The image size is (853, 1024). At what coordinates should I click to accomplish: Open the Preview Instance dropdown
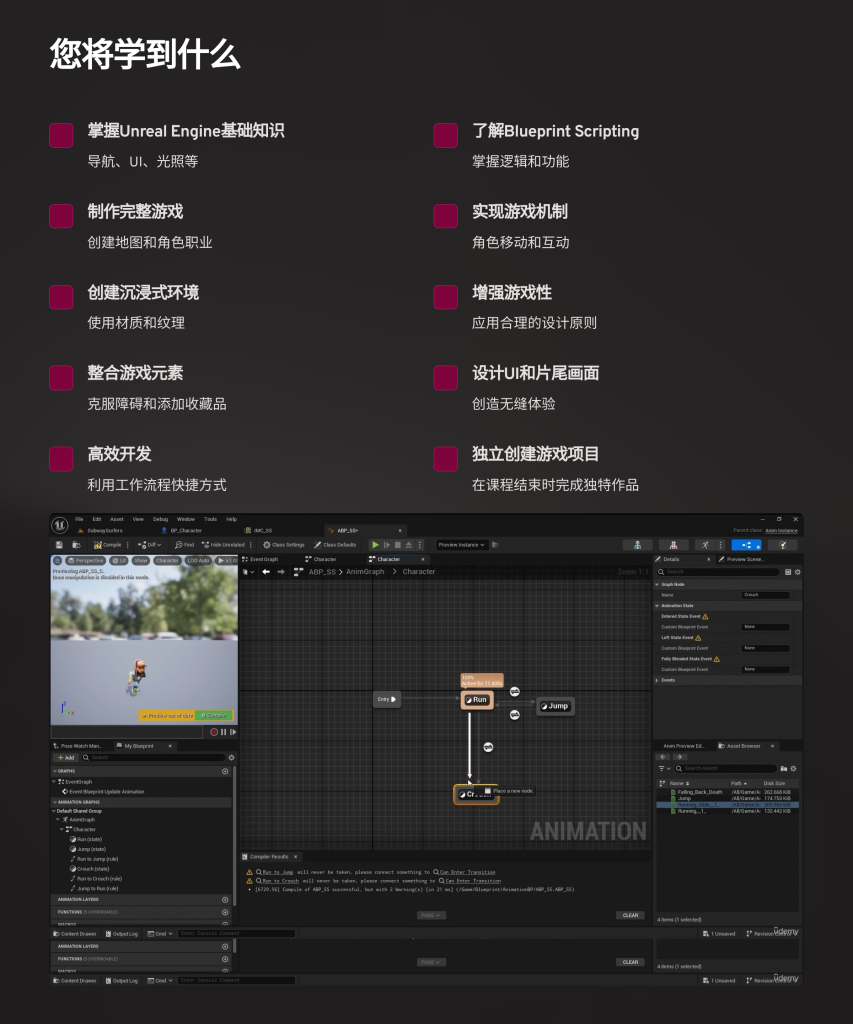click(x=462, y=545)
